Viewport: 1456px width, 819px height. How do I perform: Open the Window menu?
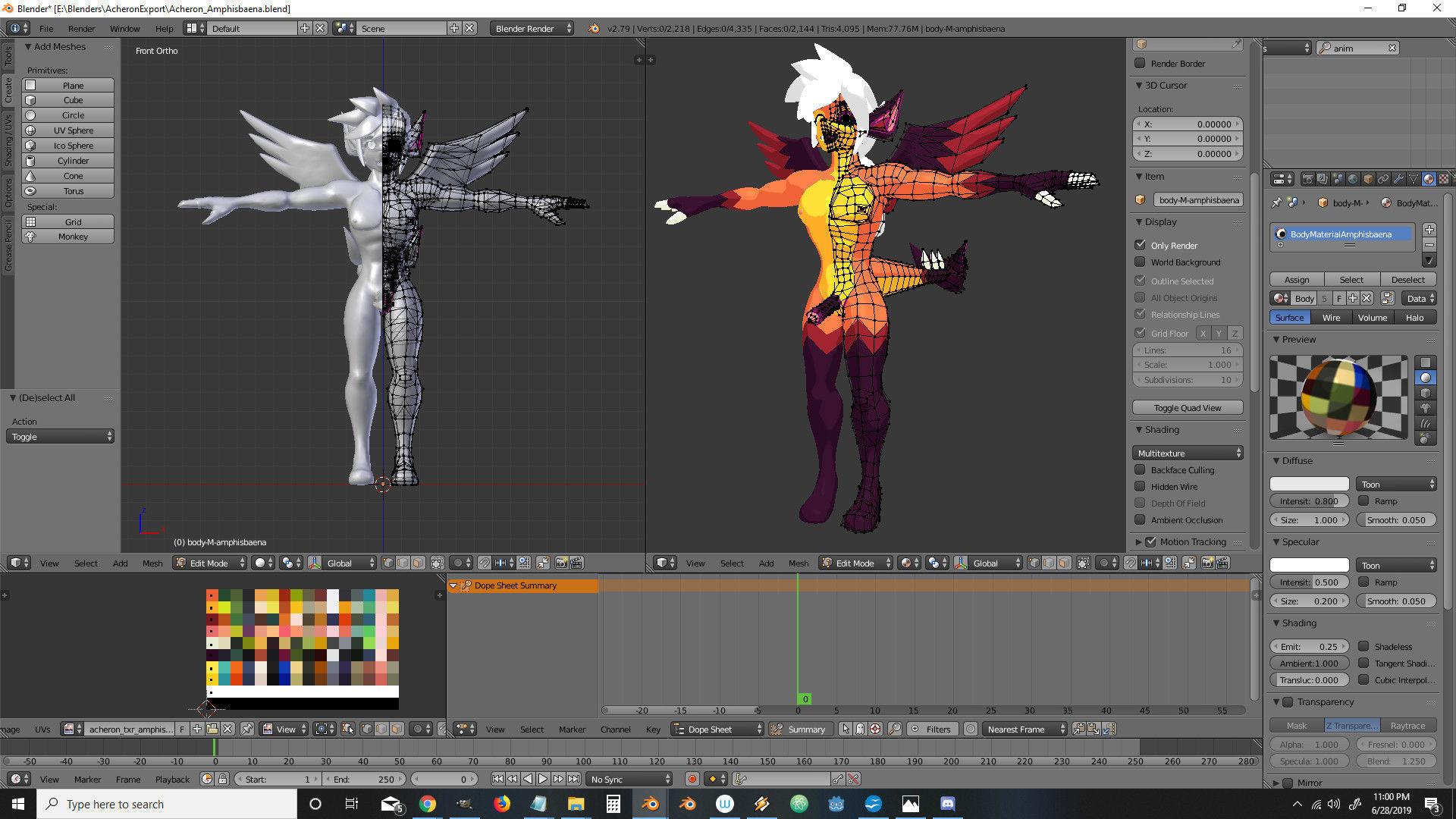[x=124, y=28]
